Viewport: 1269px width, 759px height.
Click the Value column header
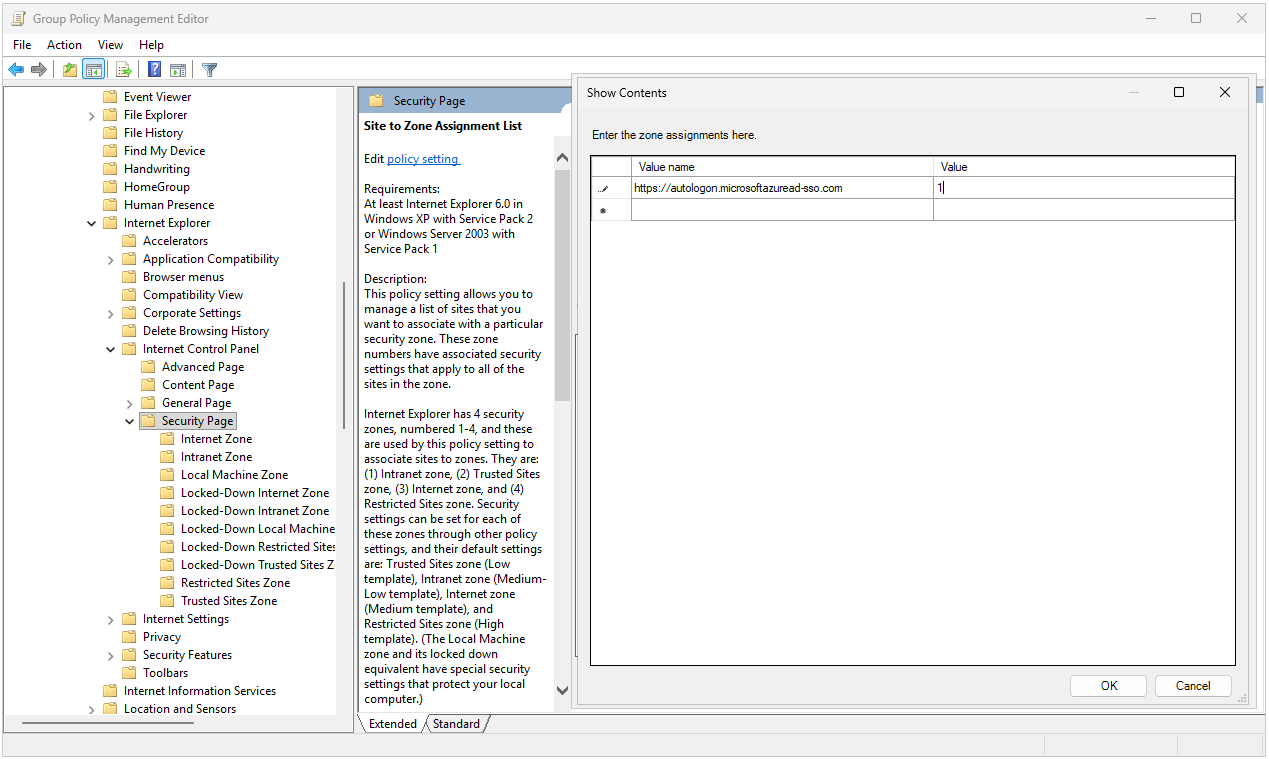[x=1084, y=167]
